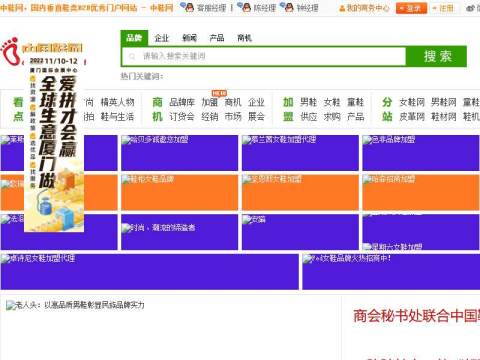Select the 产品 search tab
This screenshot has width=480, height=360.
[217, 38]
